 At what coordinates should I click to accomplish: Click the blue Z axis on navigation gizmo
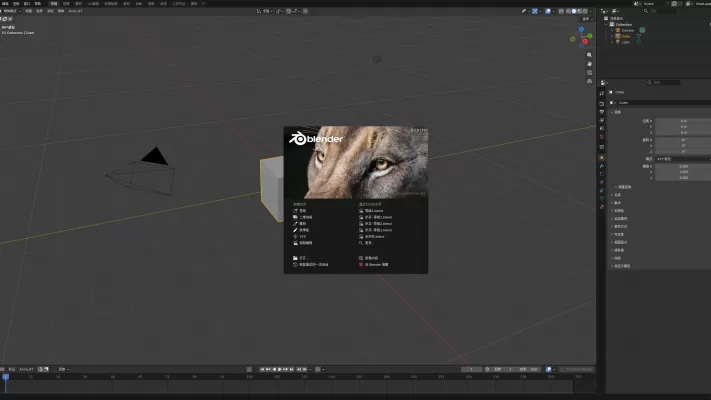click(x=581, y=29)
